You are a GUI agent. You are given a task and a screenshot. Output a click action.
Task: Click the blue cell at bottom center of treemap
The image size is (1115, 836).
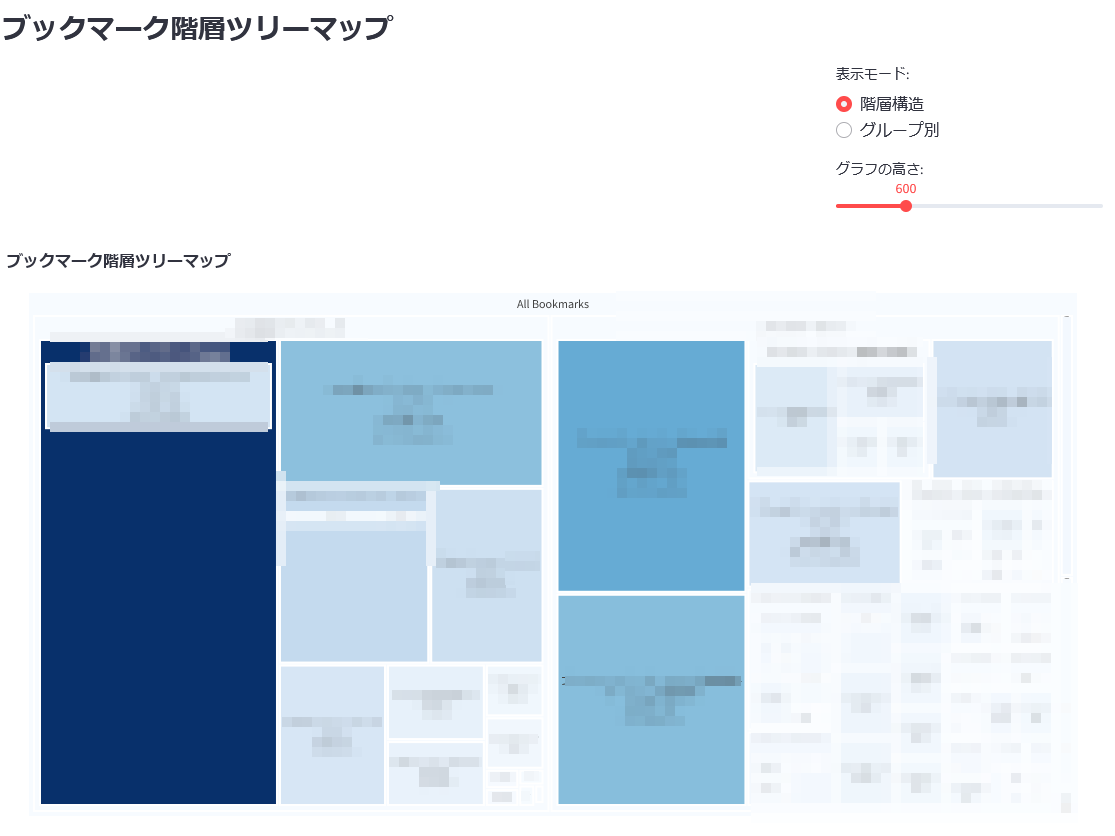[651, 700]
